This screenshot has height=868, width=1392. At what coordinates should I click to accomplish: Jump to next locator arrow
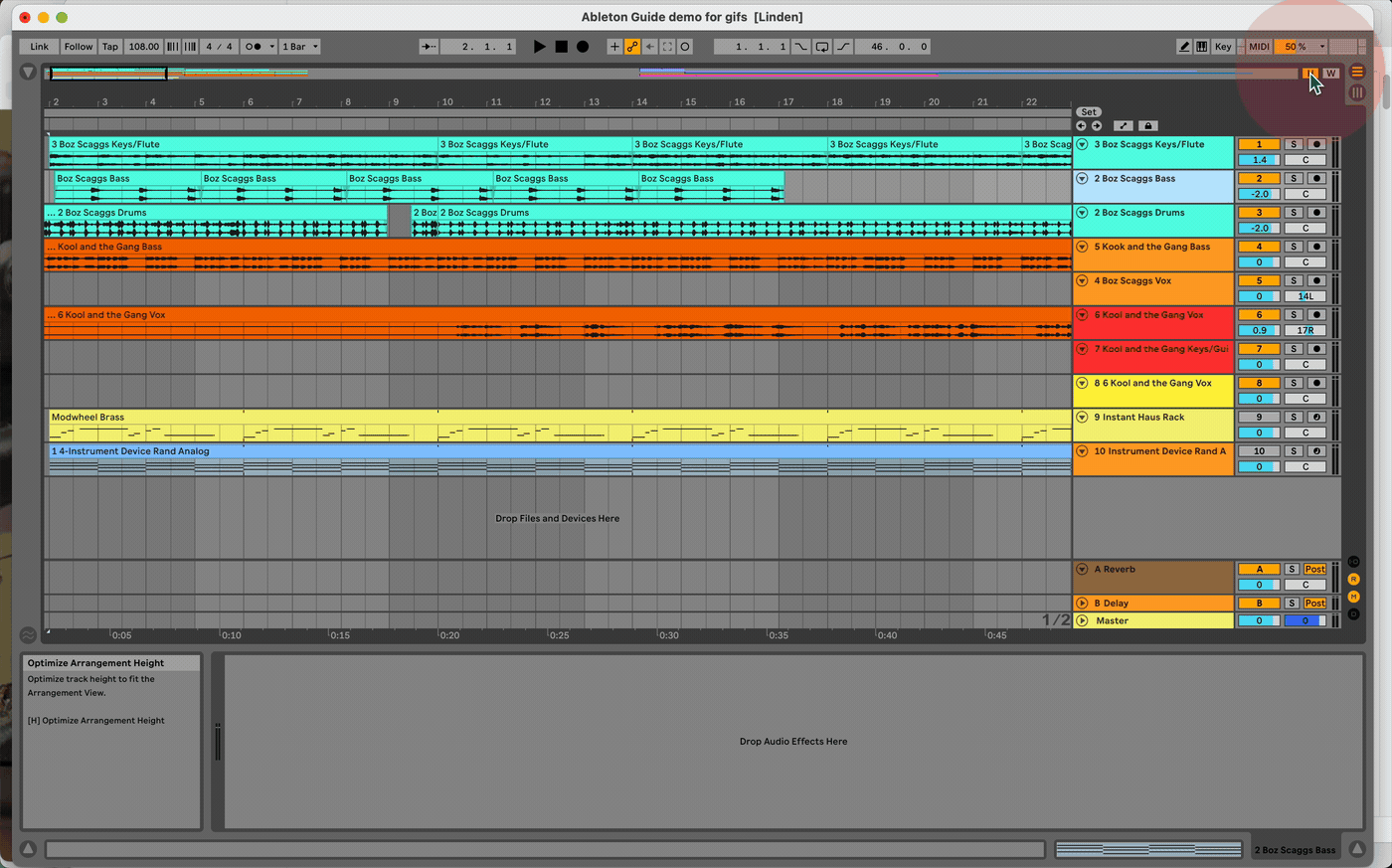tap(1097, 126)
